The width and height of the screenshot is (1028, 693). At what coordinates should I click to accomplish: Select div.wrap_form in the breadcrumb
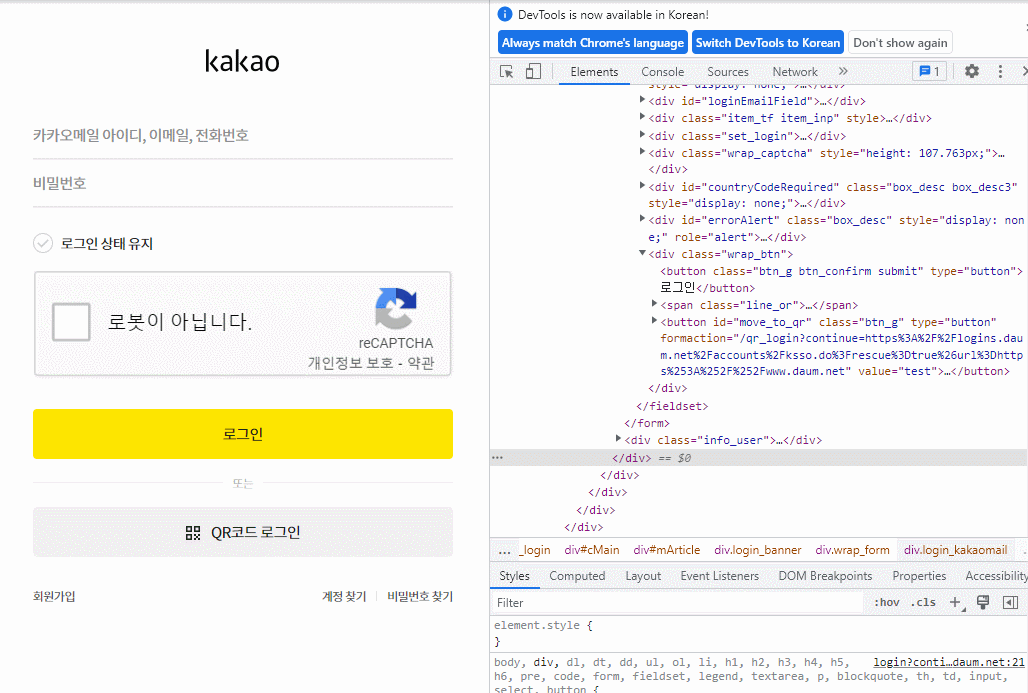click(x=852, y=550)
